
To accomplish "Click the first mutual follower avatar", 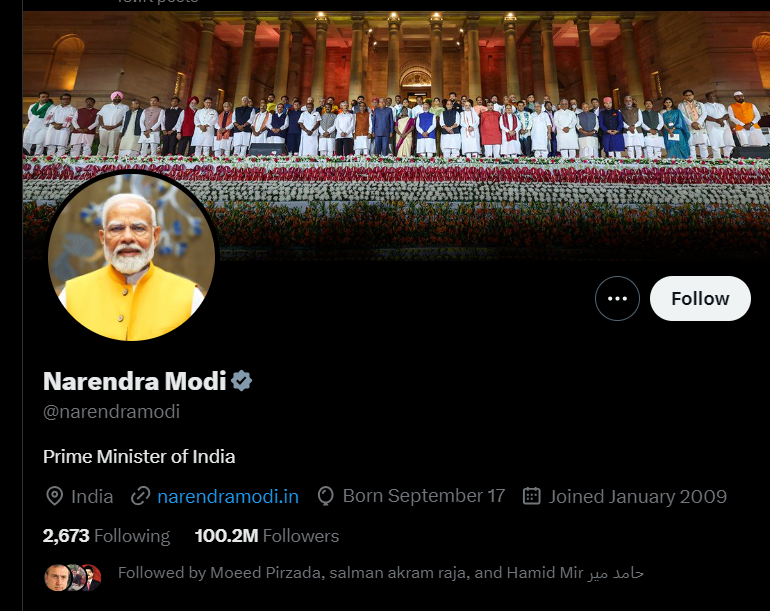I will (55, 577).
